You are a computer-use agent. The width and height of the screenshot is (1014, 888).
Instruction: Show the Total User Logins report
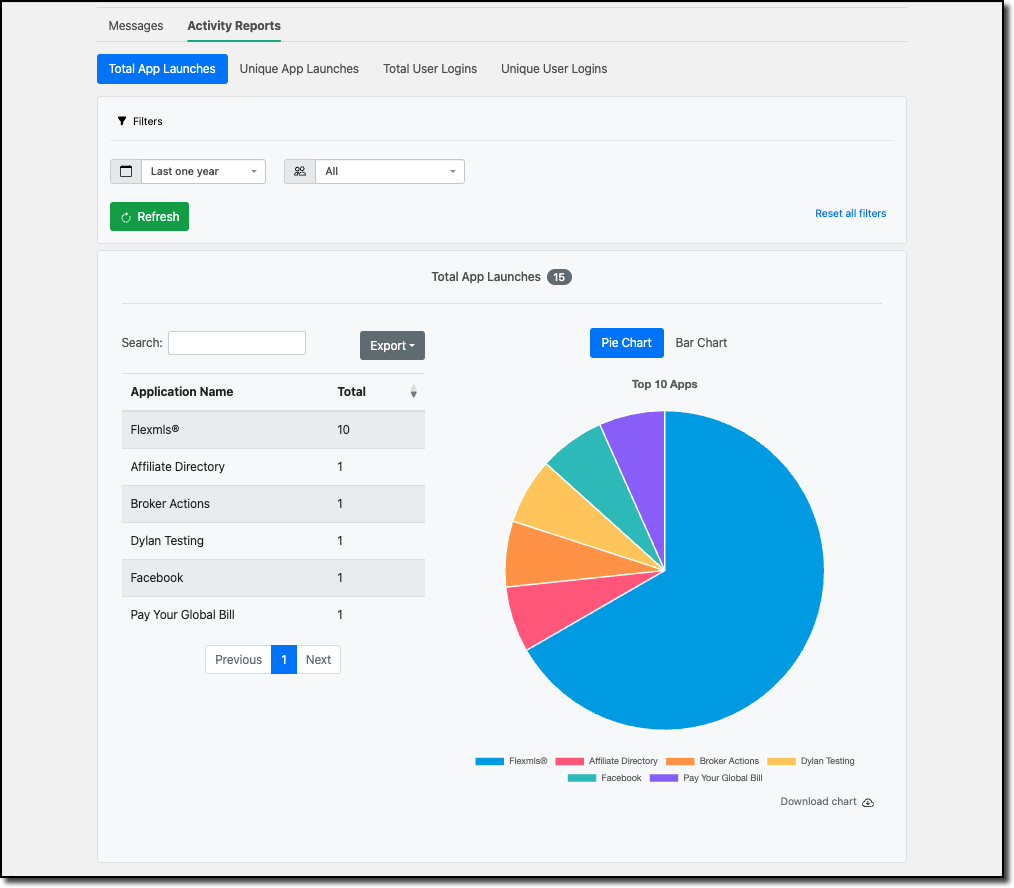(x=430, y=69)
